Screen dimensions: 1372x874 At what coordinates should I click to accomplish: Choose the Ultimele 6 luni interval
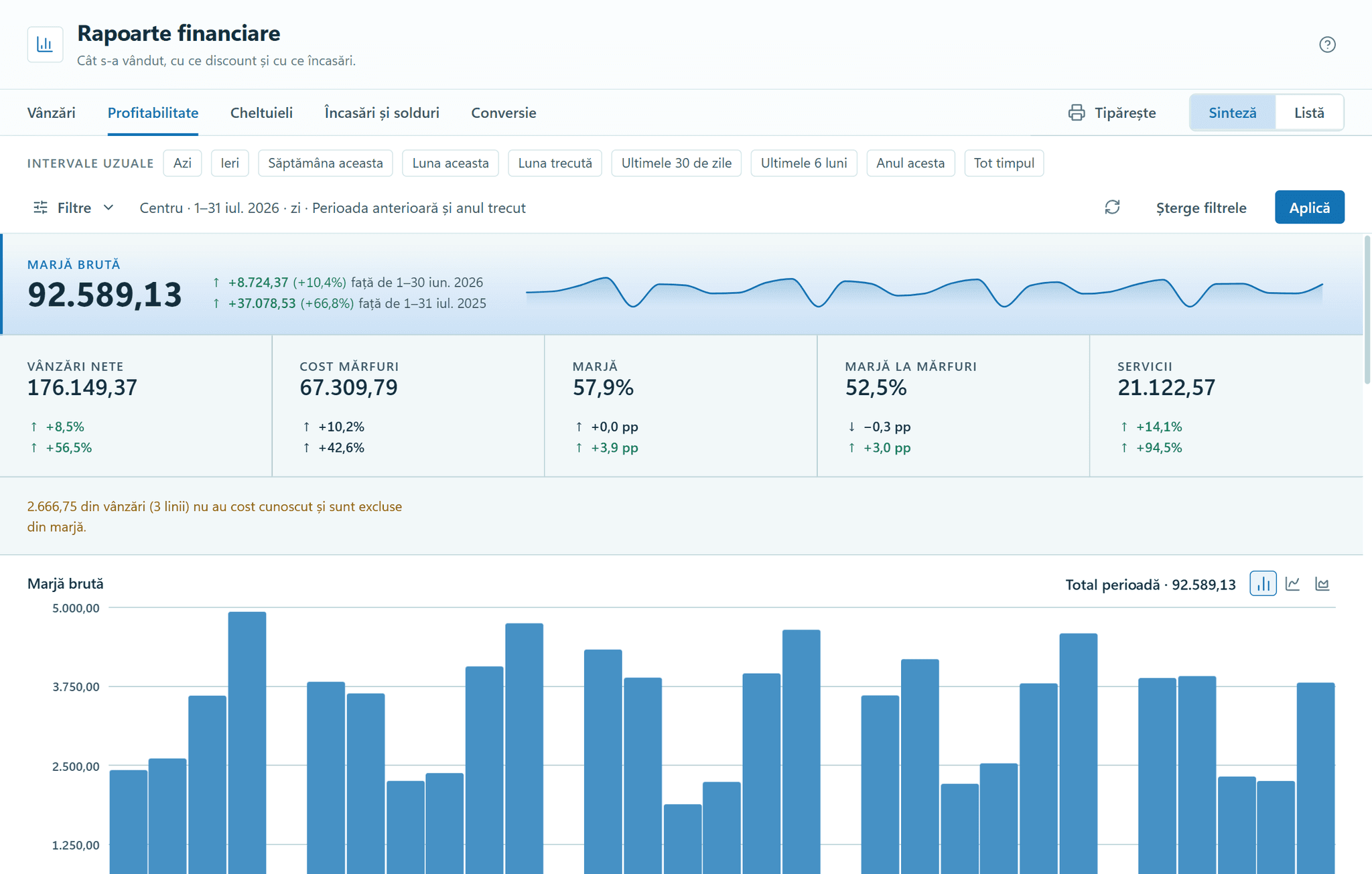click(804, 163)
